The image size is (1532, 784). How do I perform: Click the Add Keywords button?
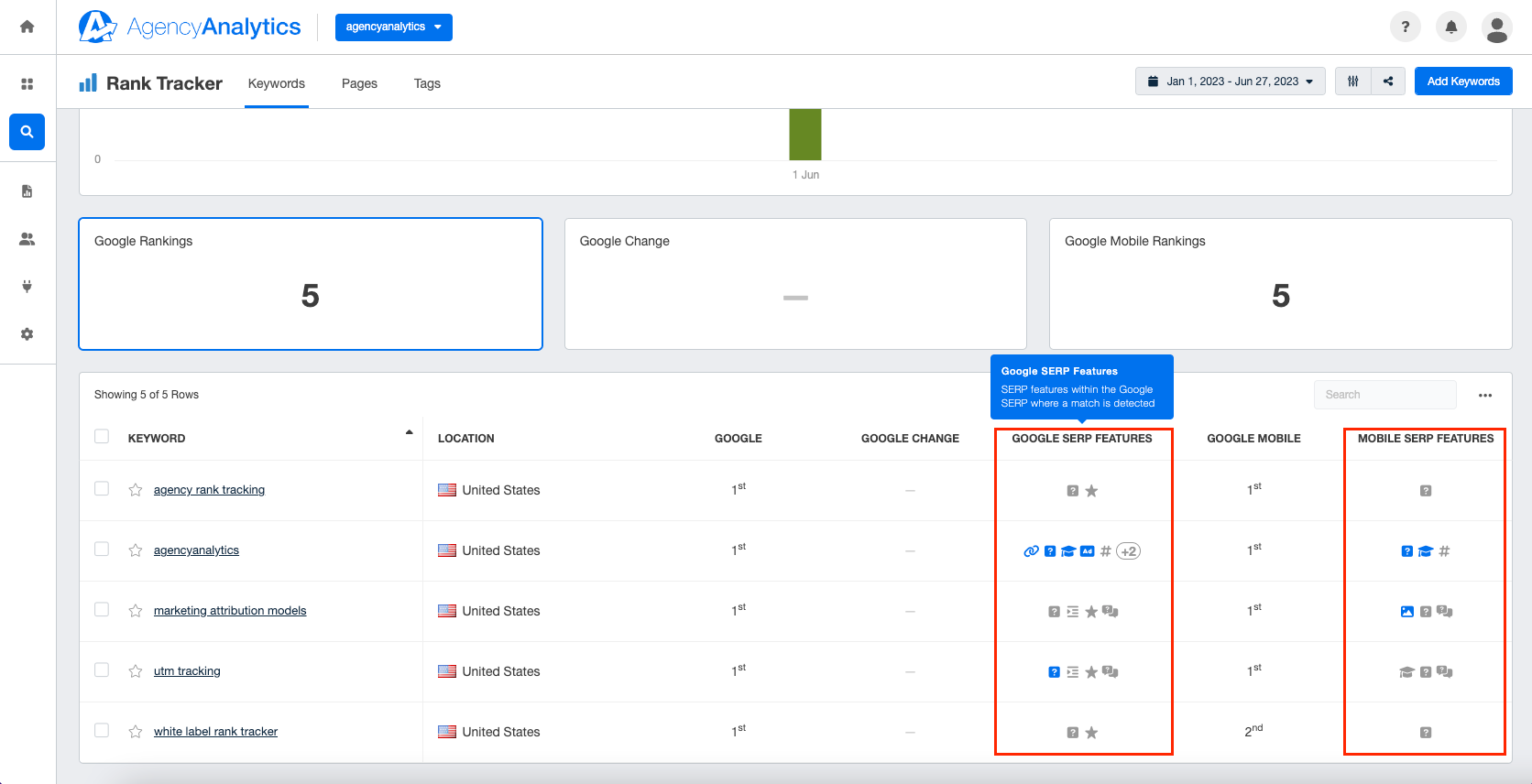click(x=1463, y=82)
